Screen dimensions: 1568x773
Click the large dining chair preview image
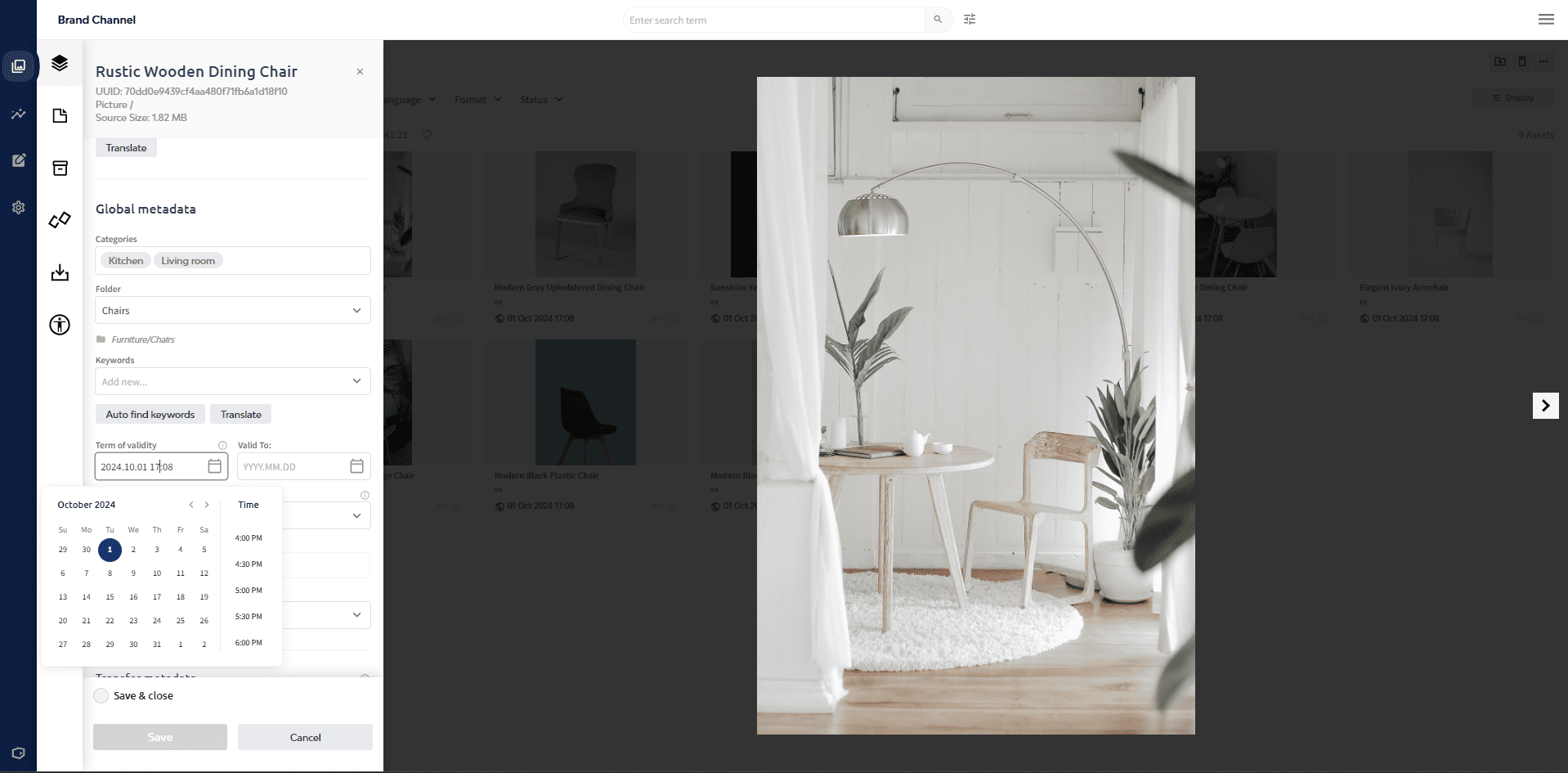click(975, 406)
